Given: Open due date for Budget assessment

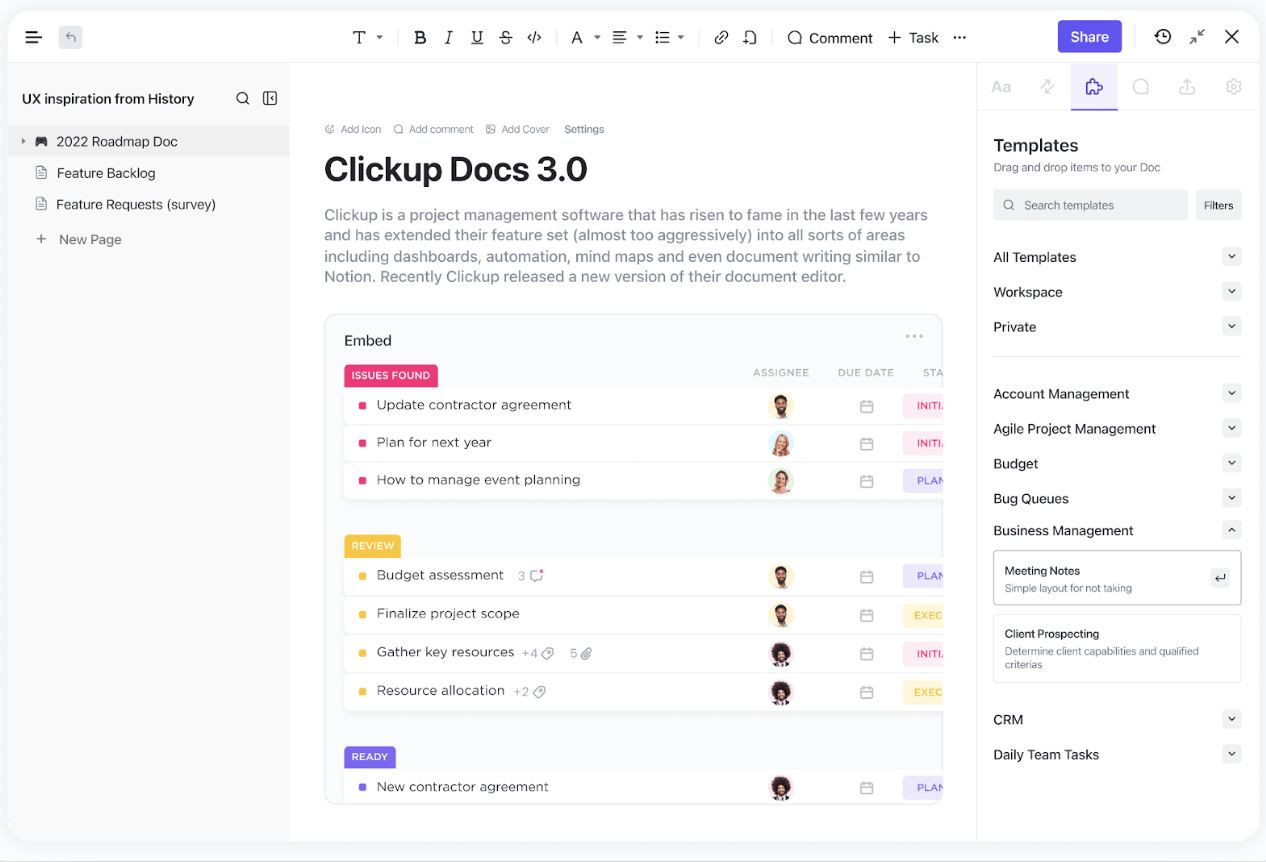Looking at the screenshot, I should [867, 577].
